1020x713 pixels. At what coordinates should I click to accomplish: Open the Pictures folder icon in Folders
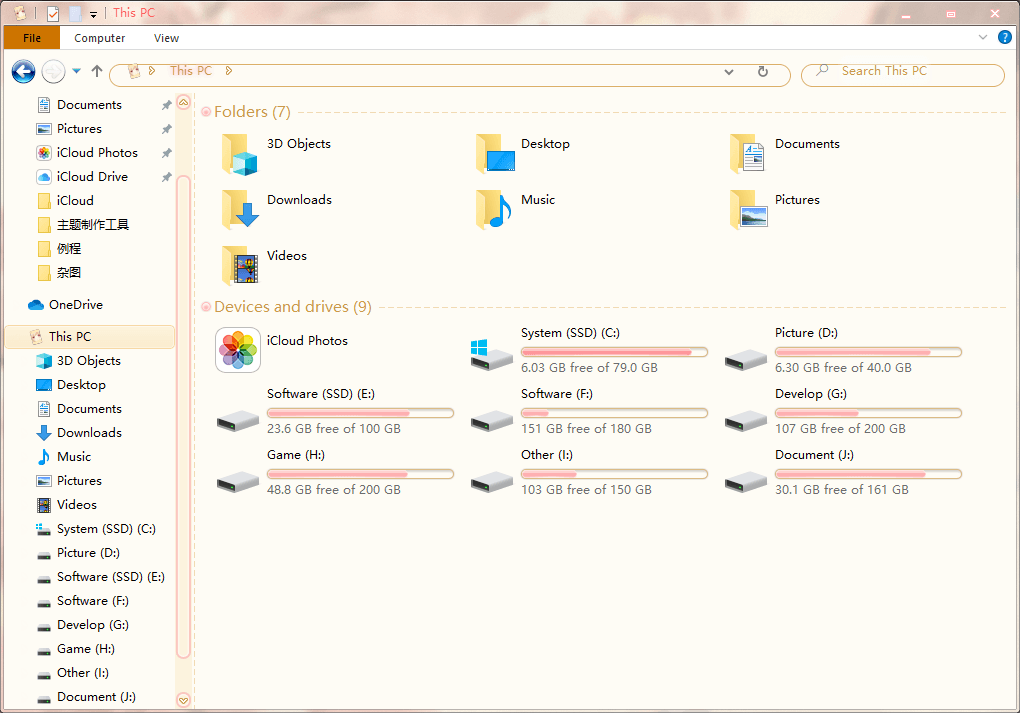coord(749,210)
